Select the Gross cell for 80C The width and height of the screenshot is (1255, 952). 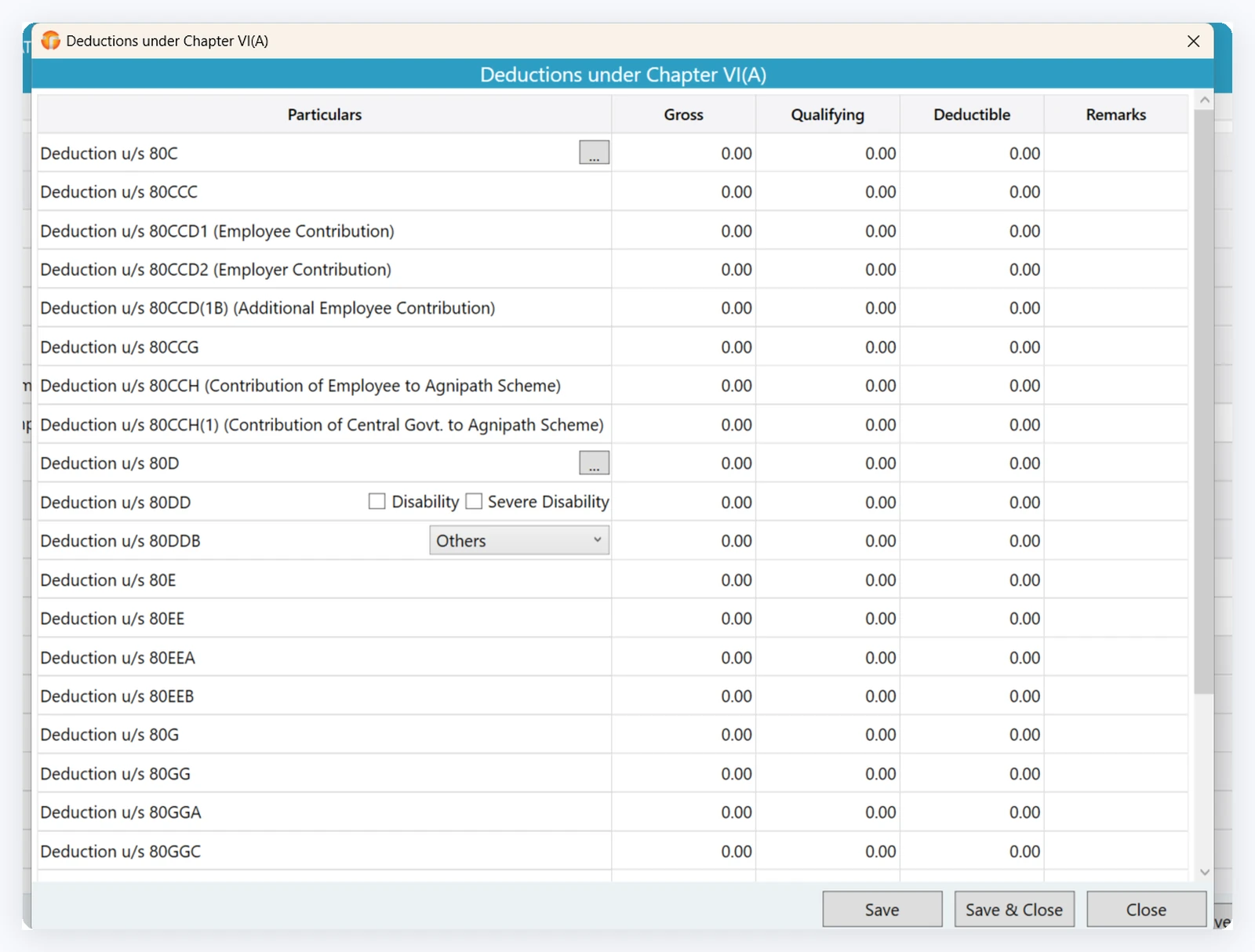tap(684, 153)
